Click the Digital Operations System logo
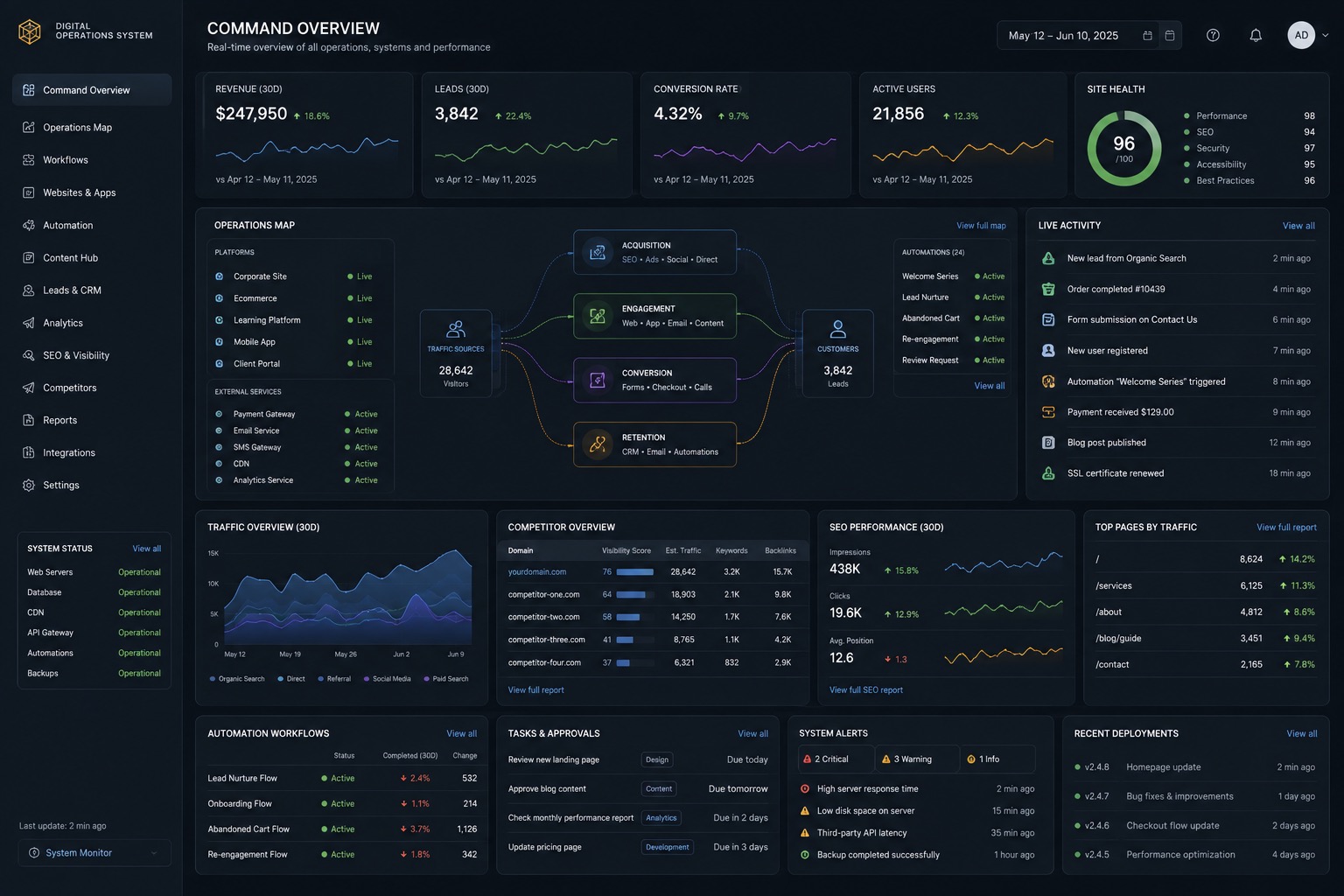1344x896 pixels. coord(30,32)
